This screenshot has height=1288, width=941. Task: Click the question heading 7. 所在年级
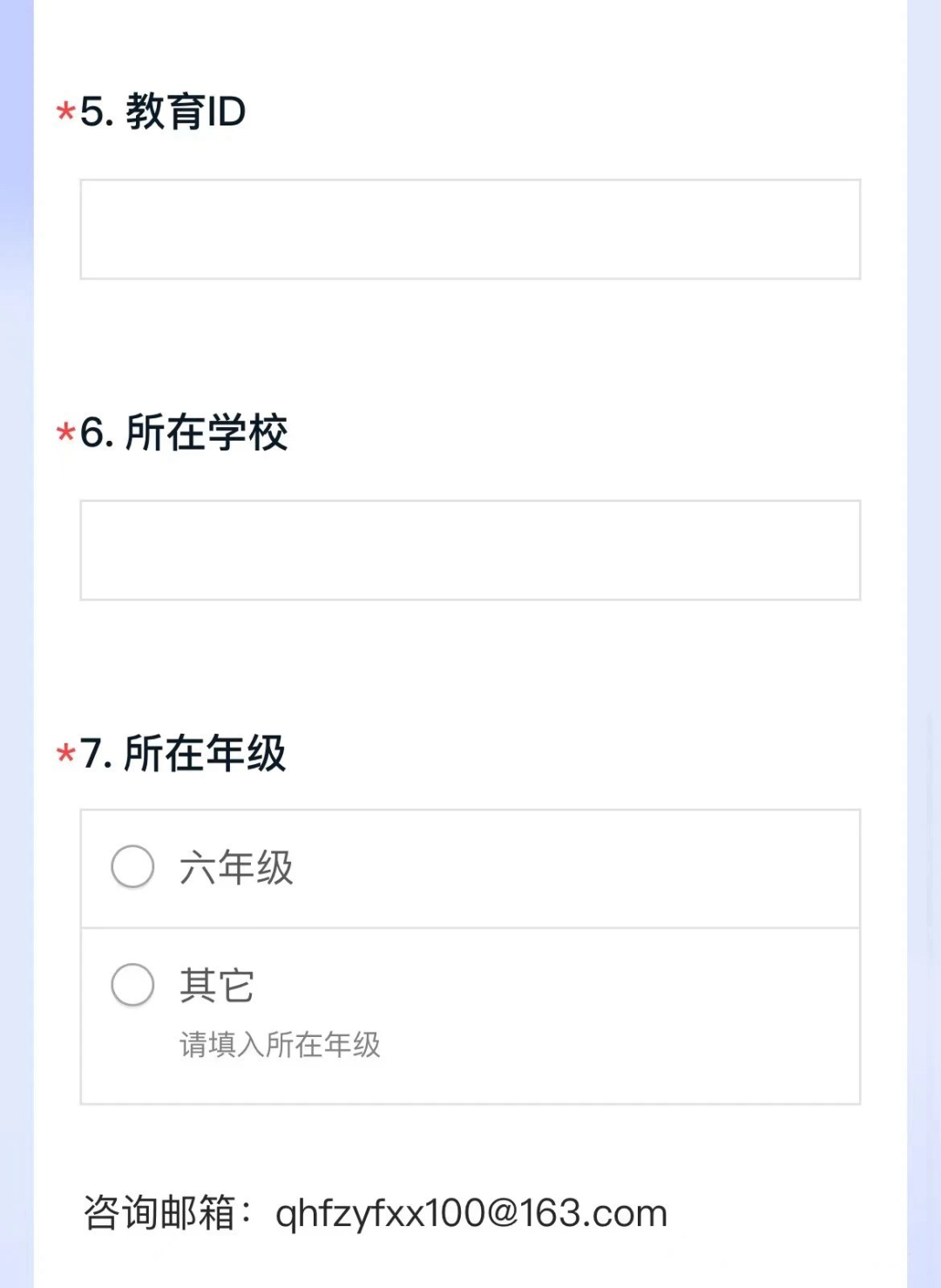coord(183,753)
